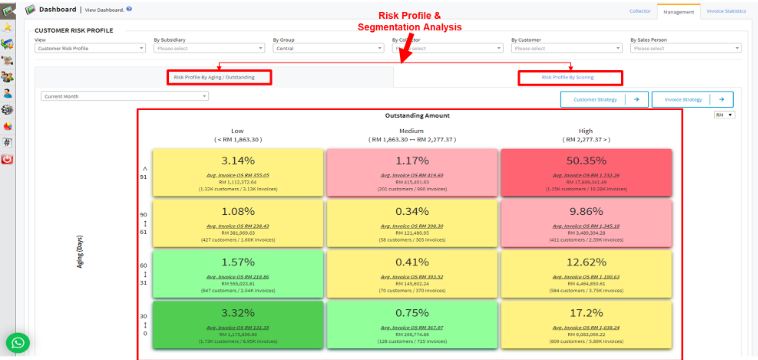The width and height of the screenshot is (758, 360).
Task: Open the By Collector dropdown
Action: click(x=447, y=48)
